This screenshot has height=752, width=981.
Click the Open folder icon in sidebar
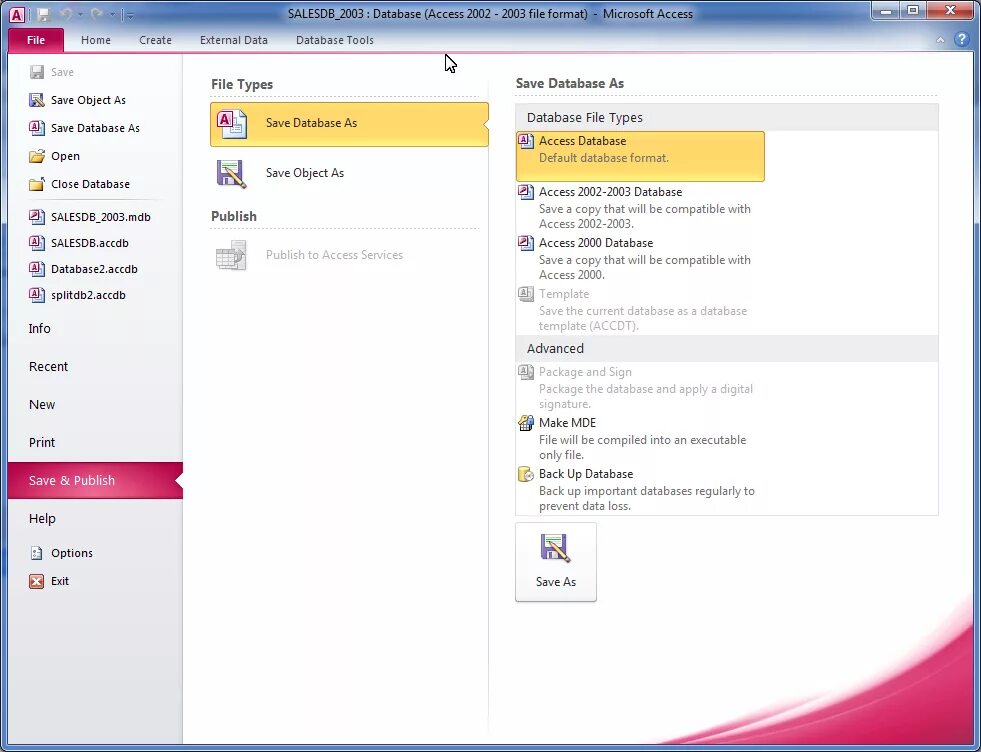[x=37, y=156]
